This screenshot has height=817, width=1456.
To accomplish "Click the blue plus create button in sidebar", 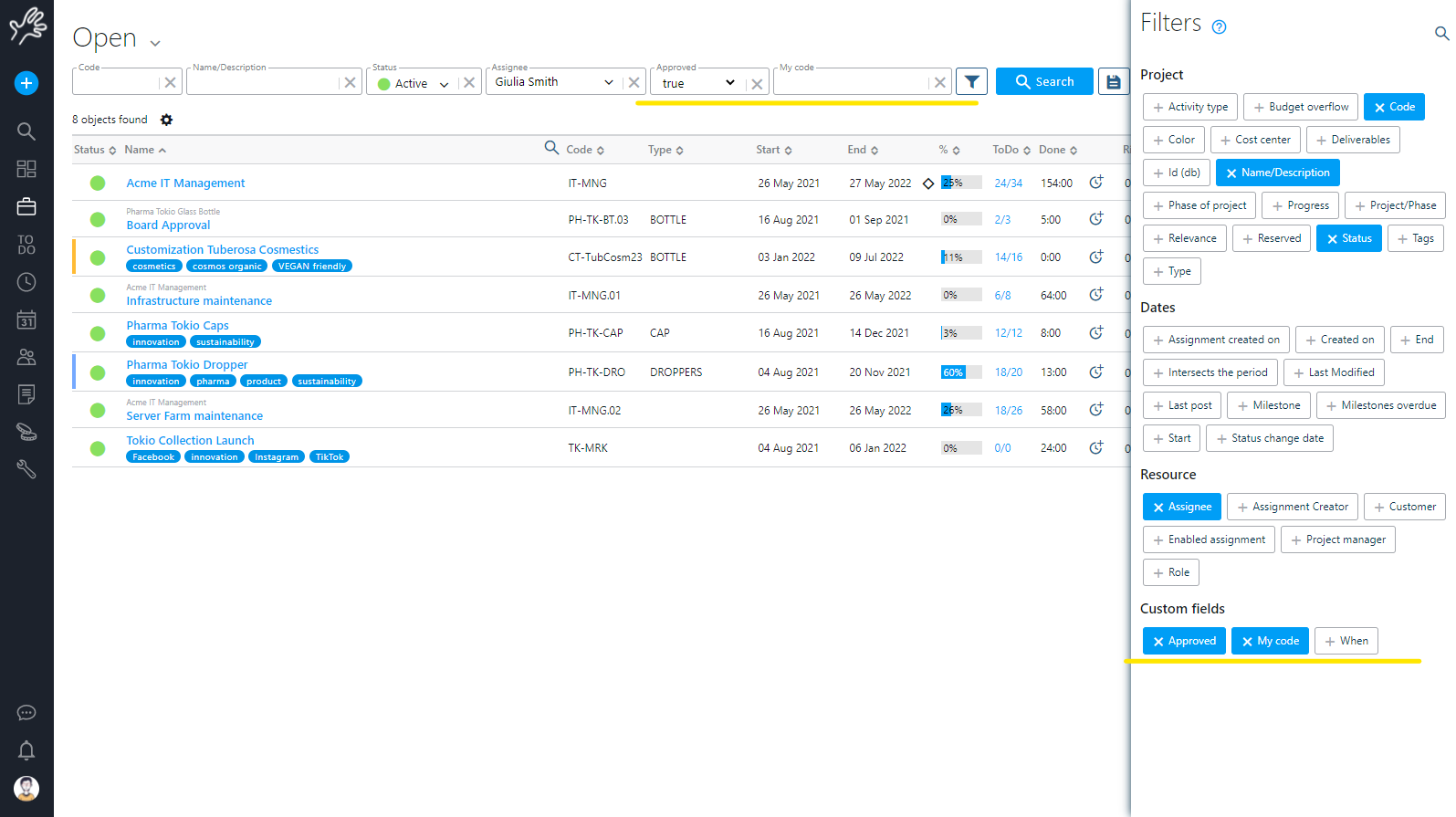I will click(x=26, y=83).
